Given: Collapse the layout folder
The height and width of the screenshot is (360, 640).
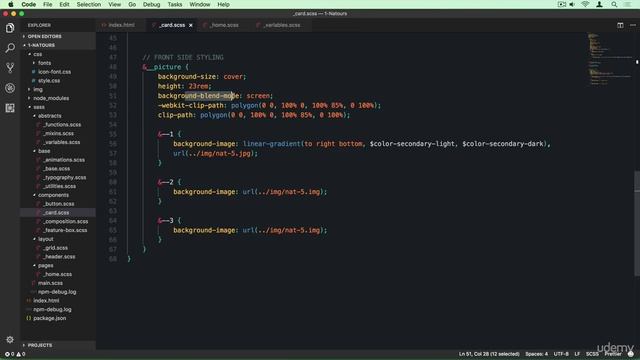Looking at the screenshot, I should click(58, 239).
